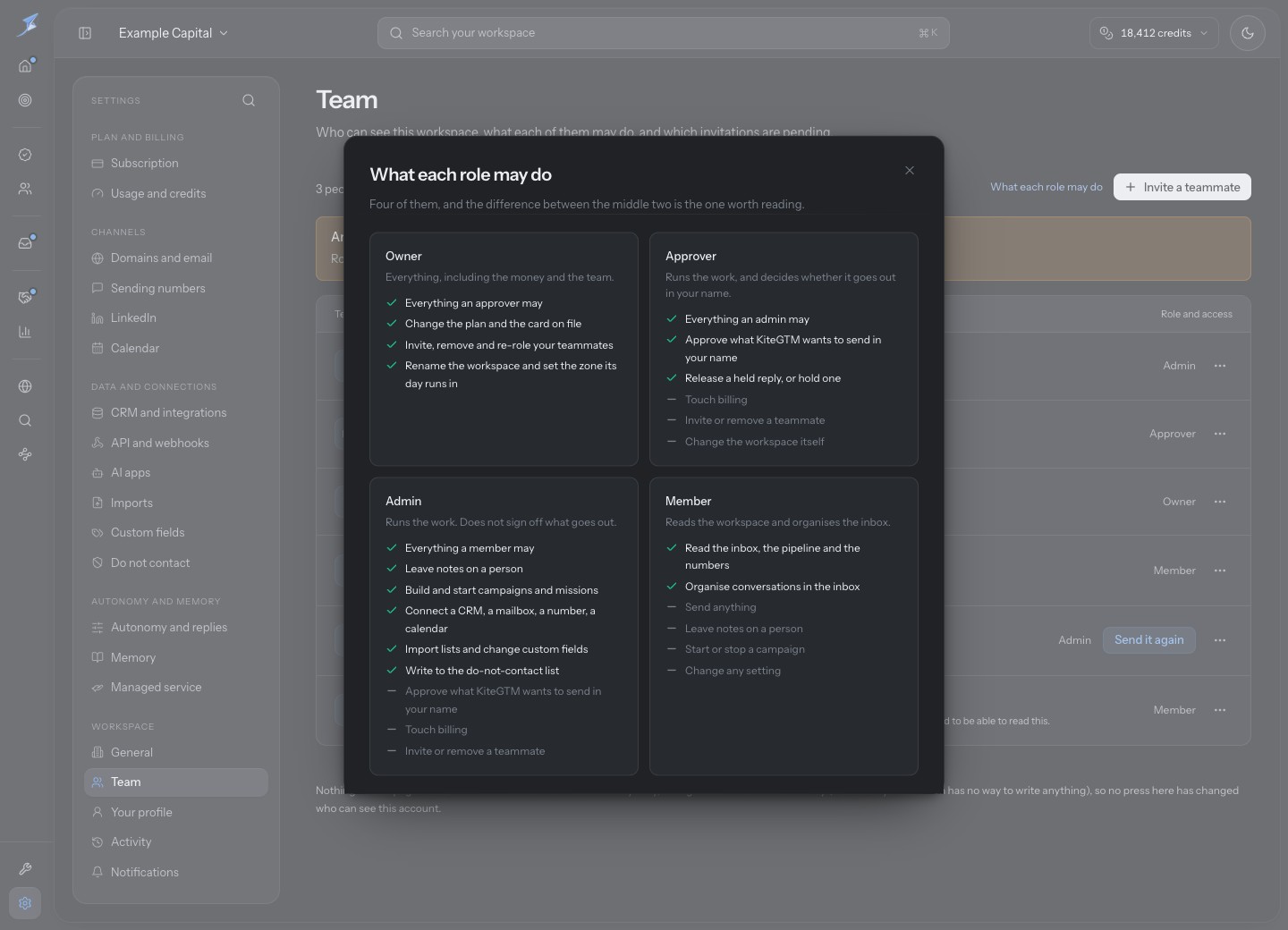Open the magnifier icon in left rail
The image size is (1288, 930).
25,420
